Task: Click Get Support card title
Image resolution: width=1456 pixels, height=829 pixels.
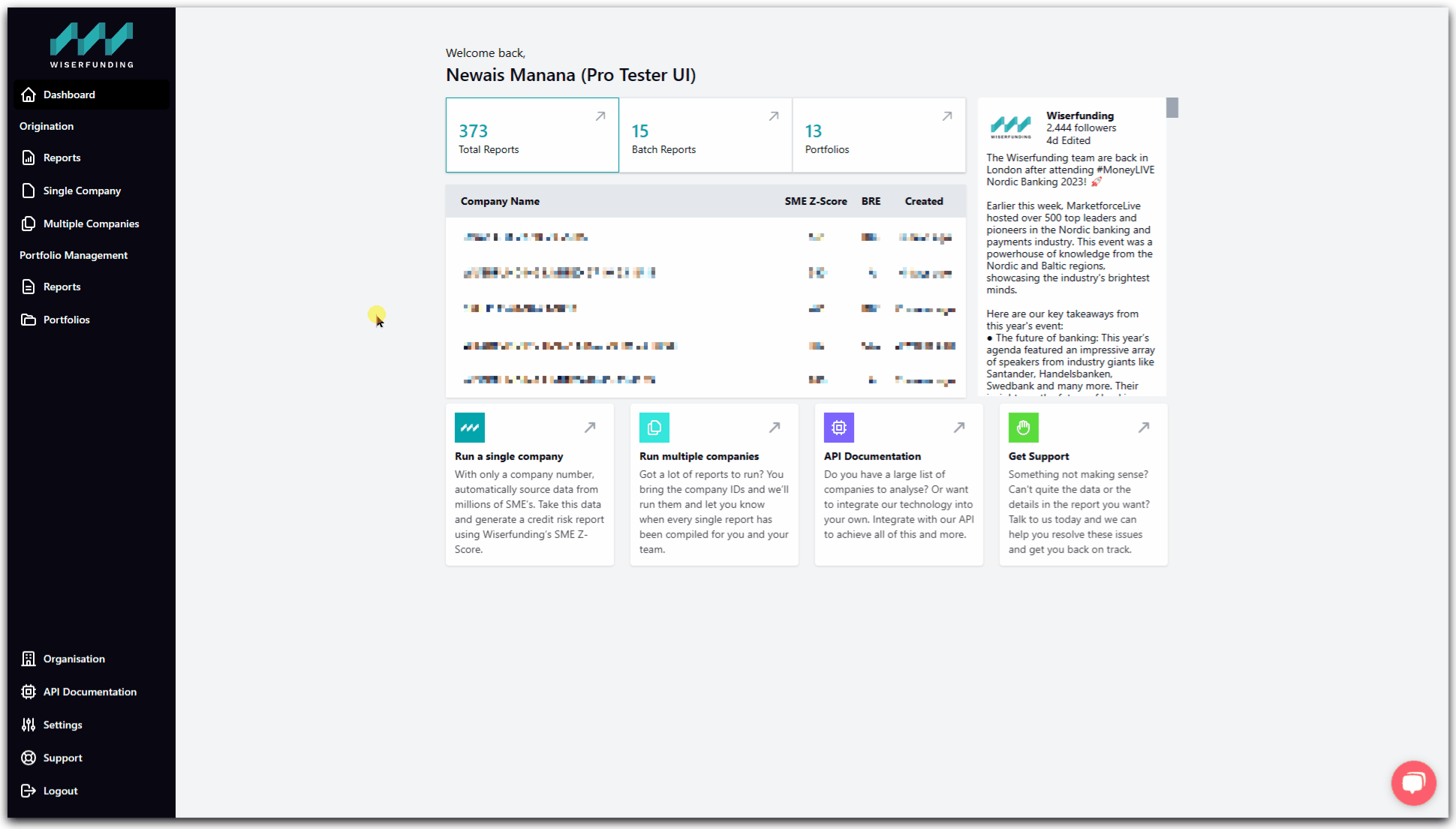Action: coord(1039,456)
